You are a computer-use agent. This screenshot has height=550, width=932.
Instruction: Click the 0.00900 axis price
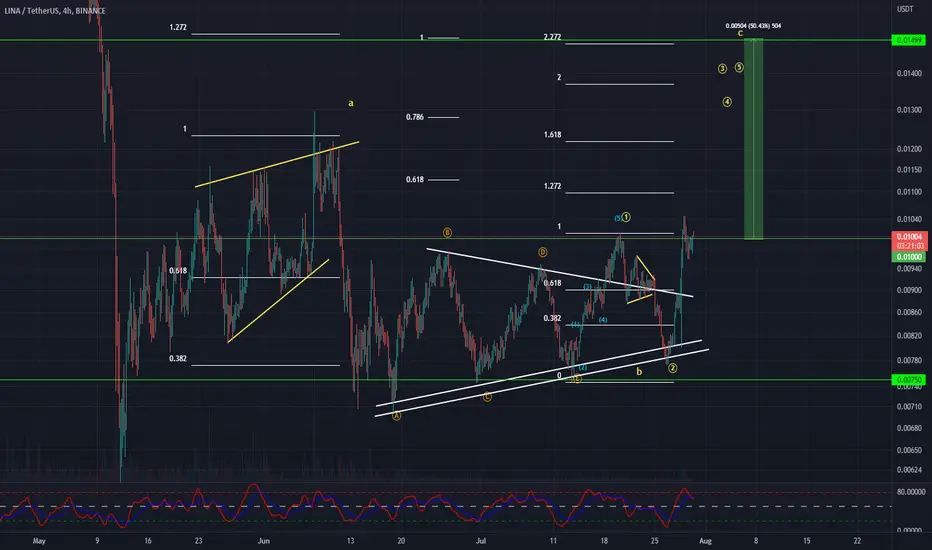point(909,290)
